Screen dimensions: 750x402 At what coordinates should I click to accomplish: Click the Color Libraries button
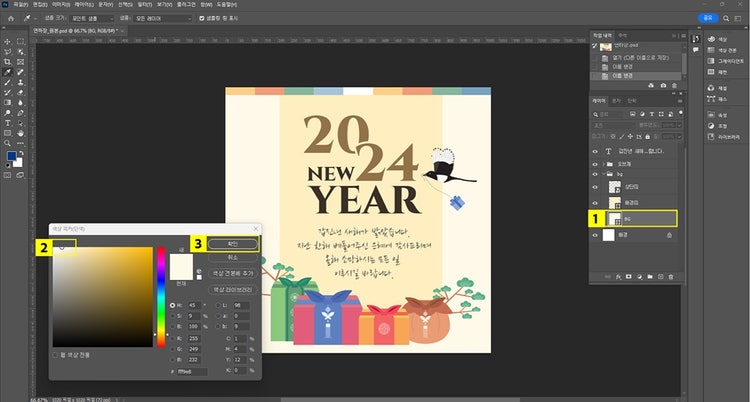coord(233,290)
